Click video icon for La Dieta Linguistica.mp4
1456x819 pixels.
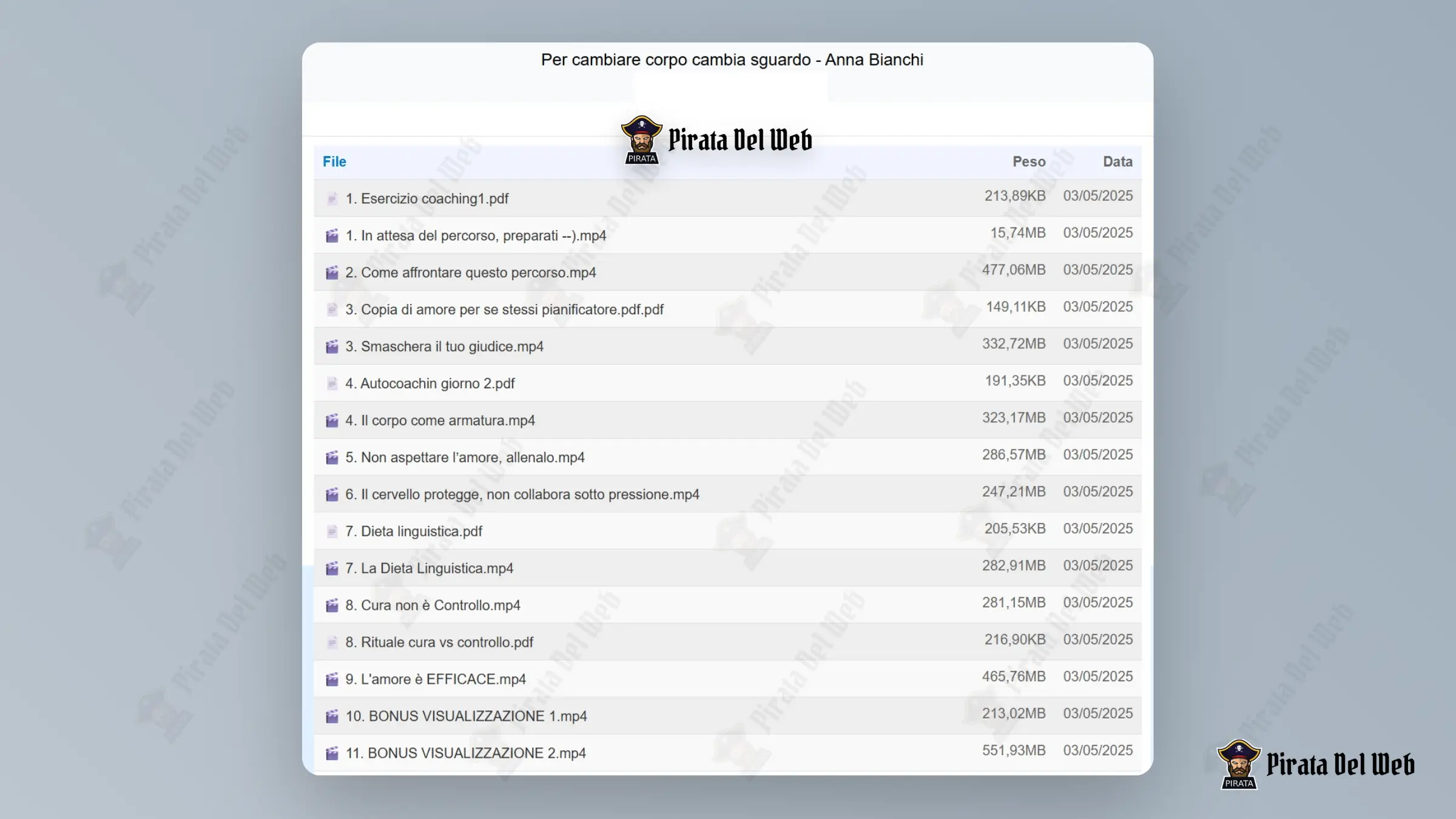pyautogui.click(x=332, y=568)
